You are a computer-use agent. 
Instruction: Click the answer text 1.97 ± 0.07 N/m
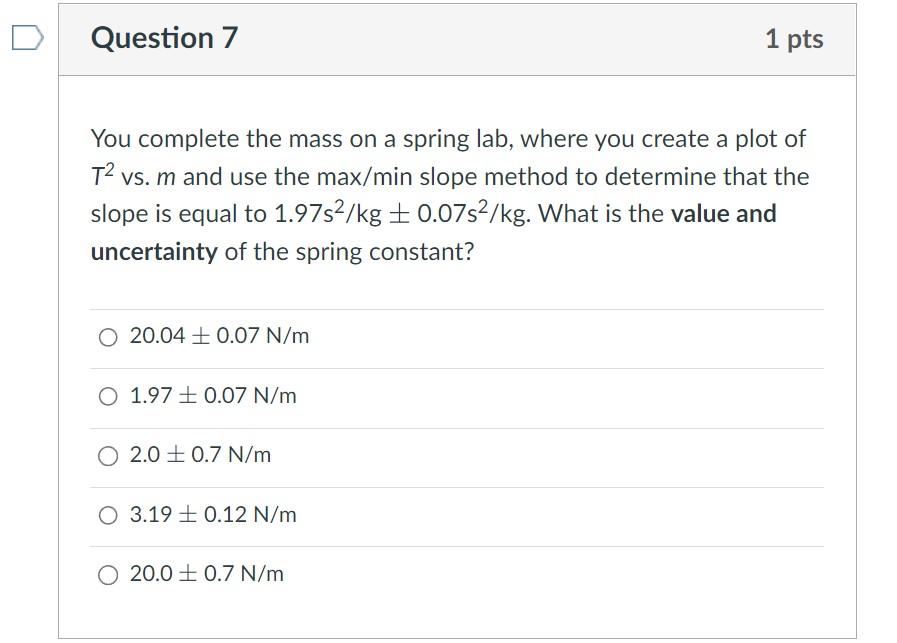[x=211, y=396]
